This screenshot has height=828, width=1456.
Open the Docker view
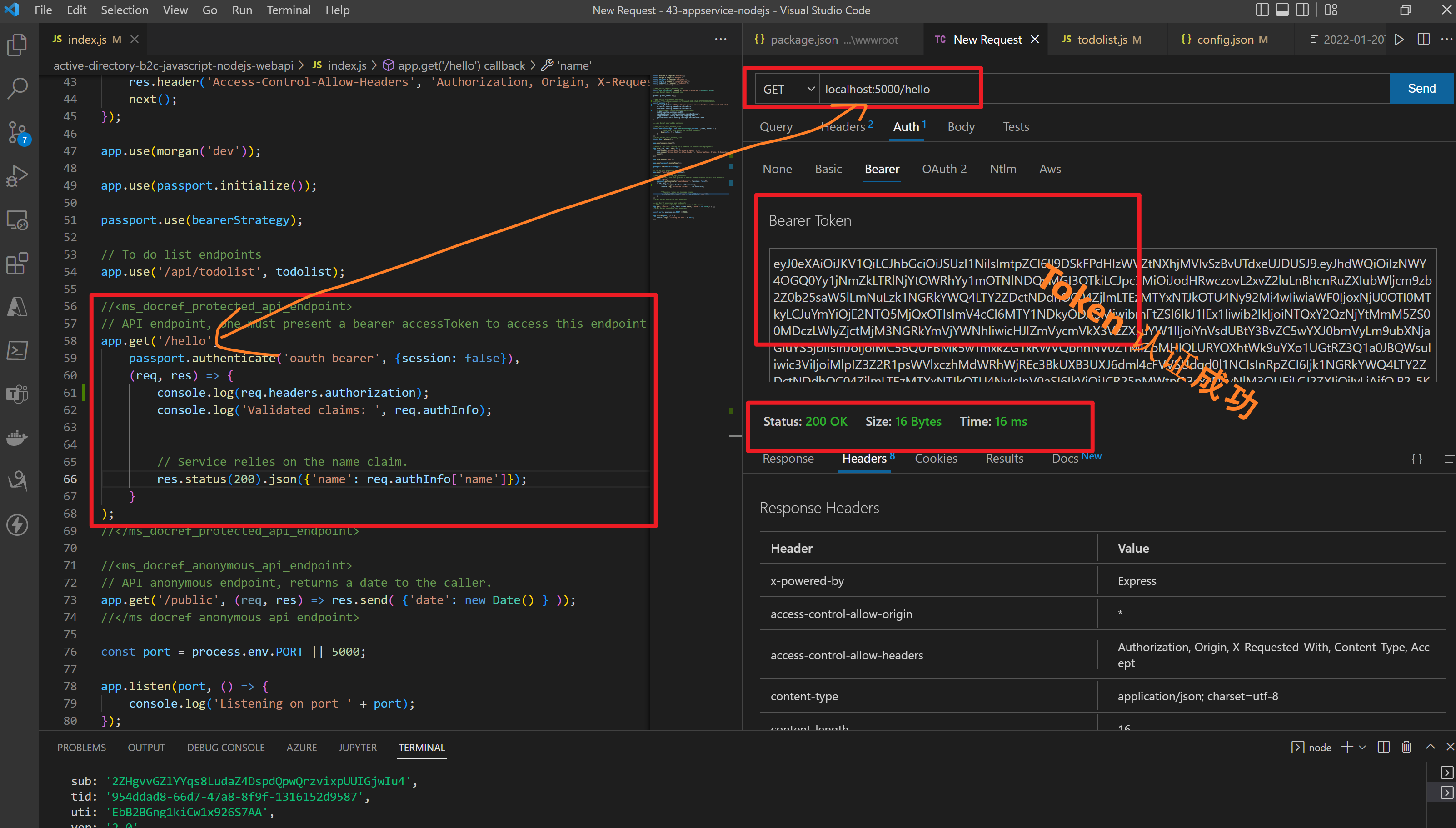coord(17,438)
